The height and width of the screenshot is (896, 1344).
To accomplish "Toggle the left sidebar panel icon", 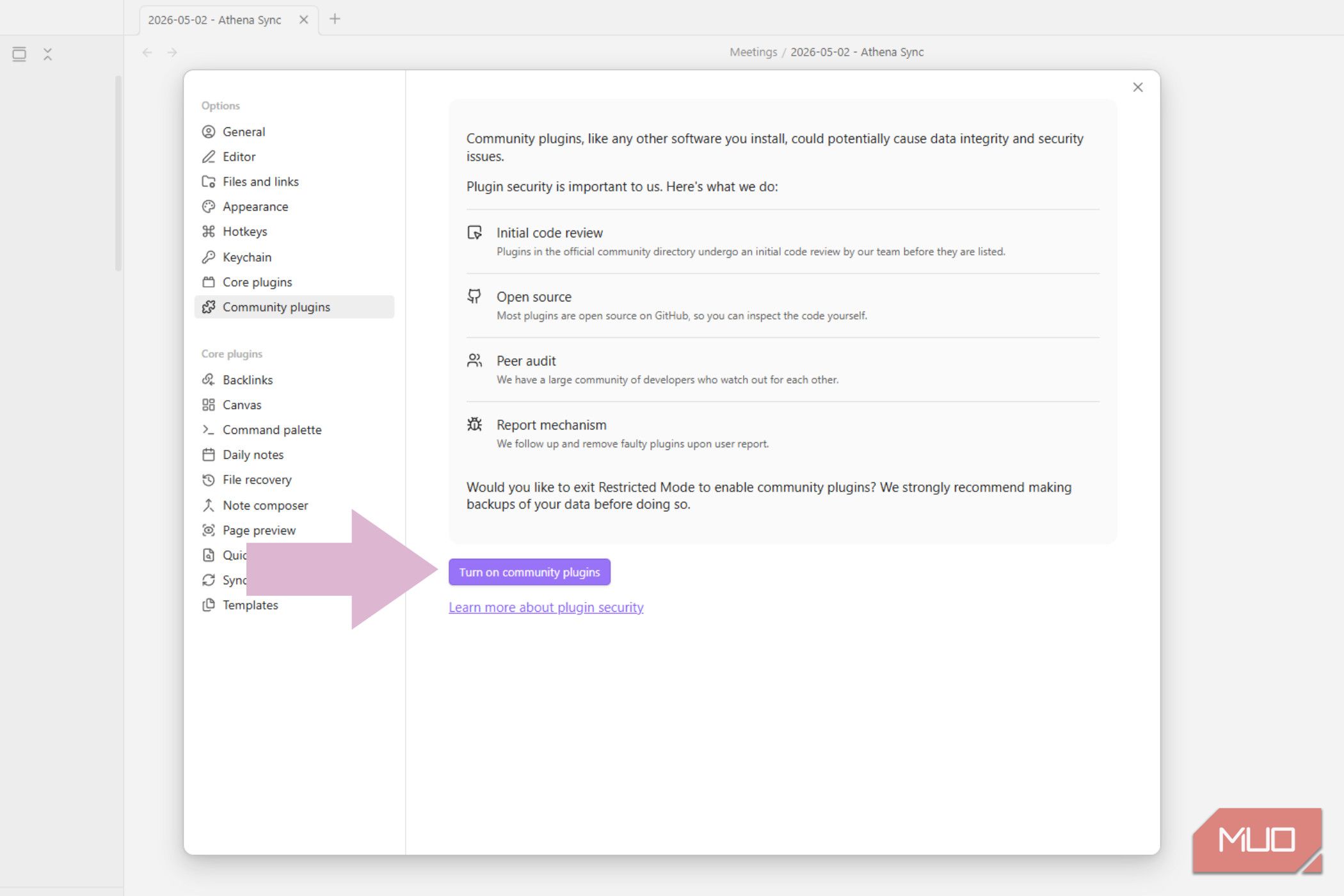I will (x=19, y=54).
